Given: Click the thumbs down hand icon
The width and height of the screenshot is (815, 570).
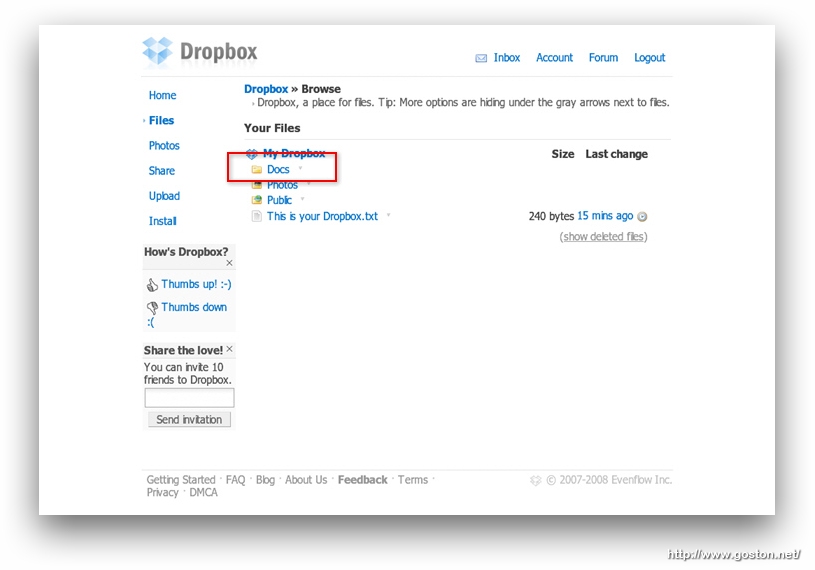Looking at the screenshot, I should tap(152, 308).
